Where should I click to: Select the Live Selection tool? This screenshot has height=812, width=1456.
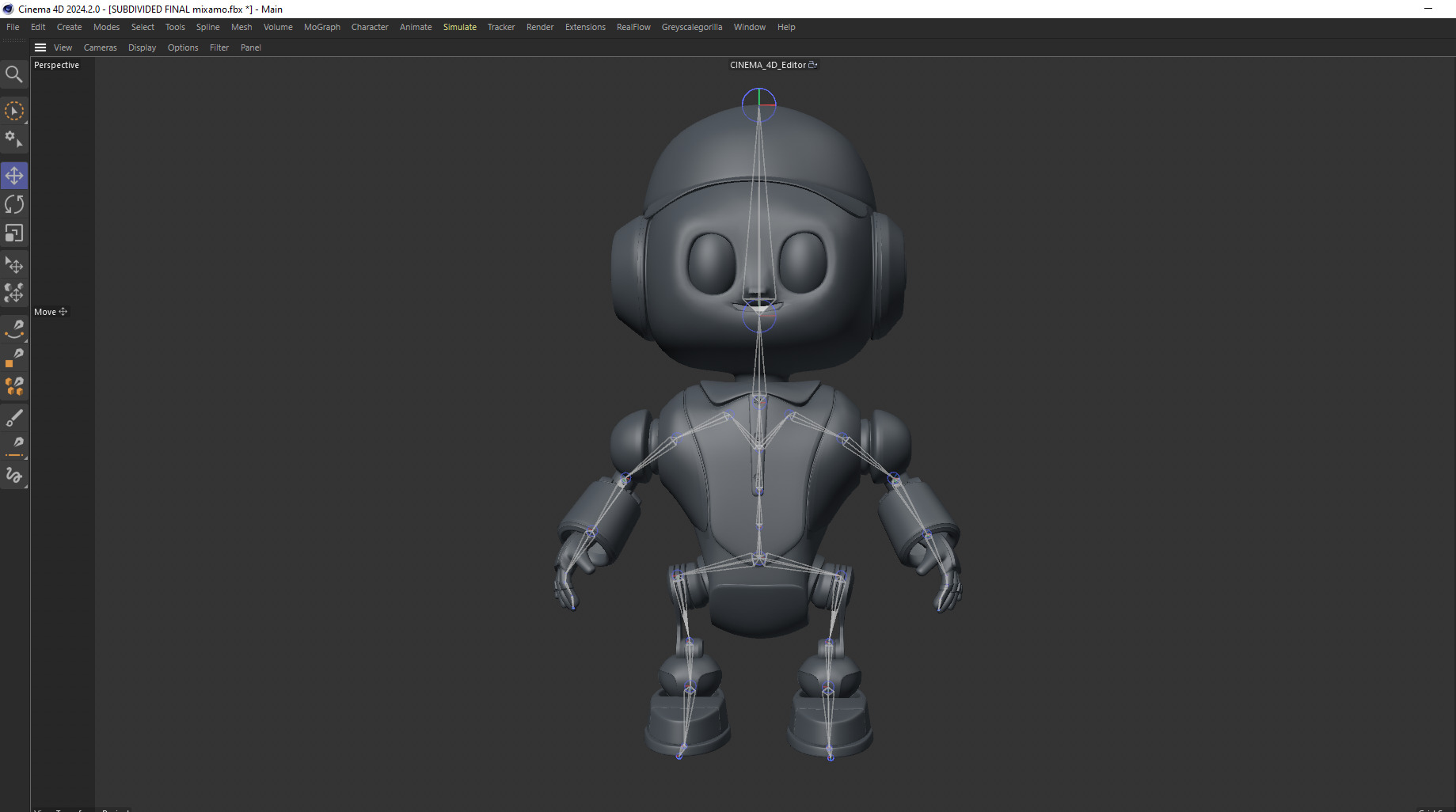tap(13, 111)
